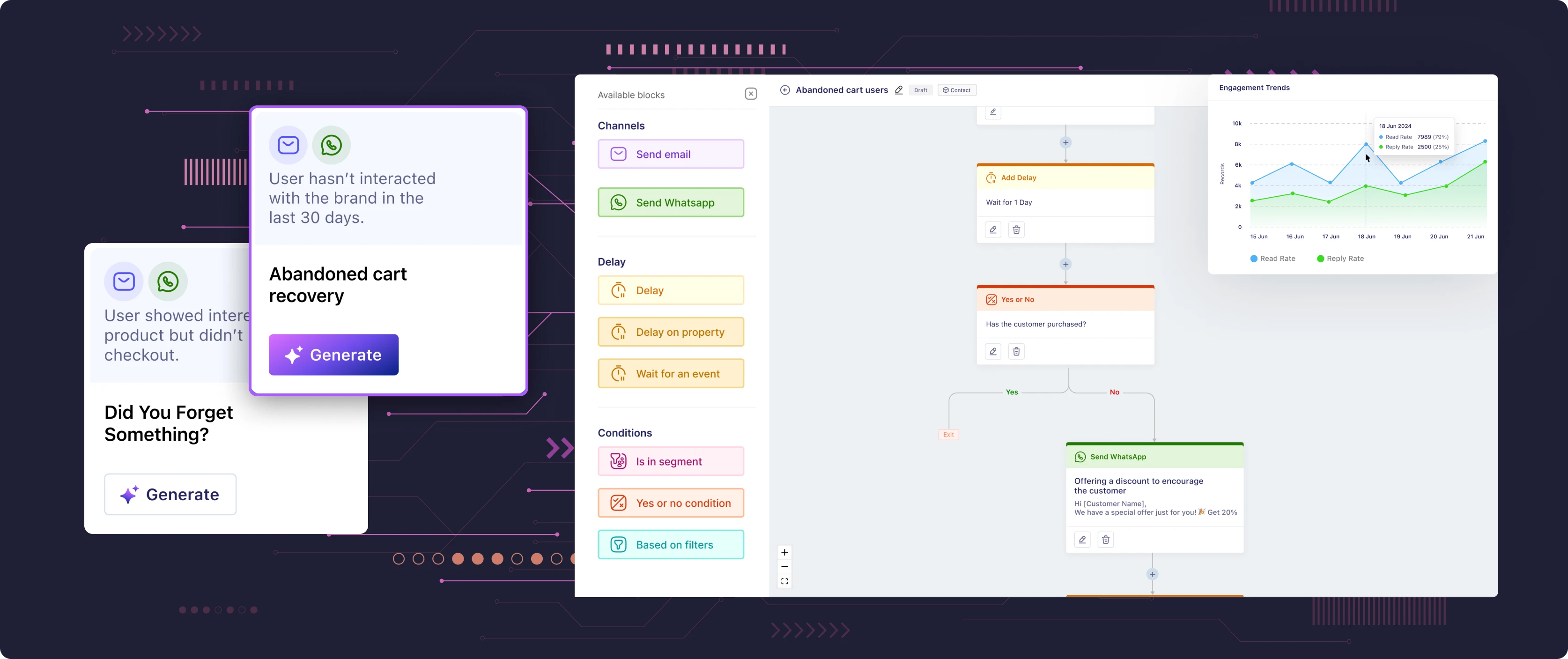This screenshot has width=1568, height=659.
Task: Edit the Add Delay block
Action: tap(993, 230)
